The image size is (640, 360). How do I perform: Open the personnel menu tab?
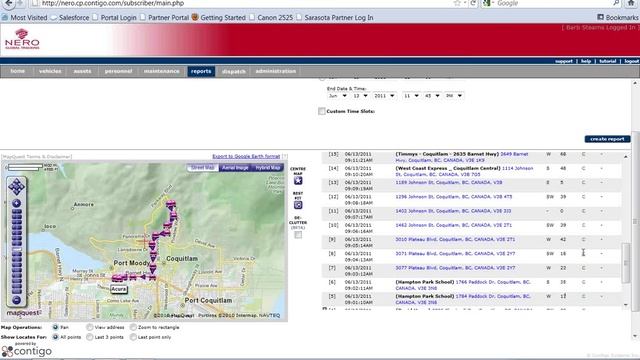(118, 71)
